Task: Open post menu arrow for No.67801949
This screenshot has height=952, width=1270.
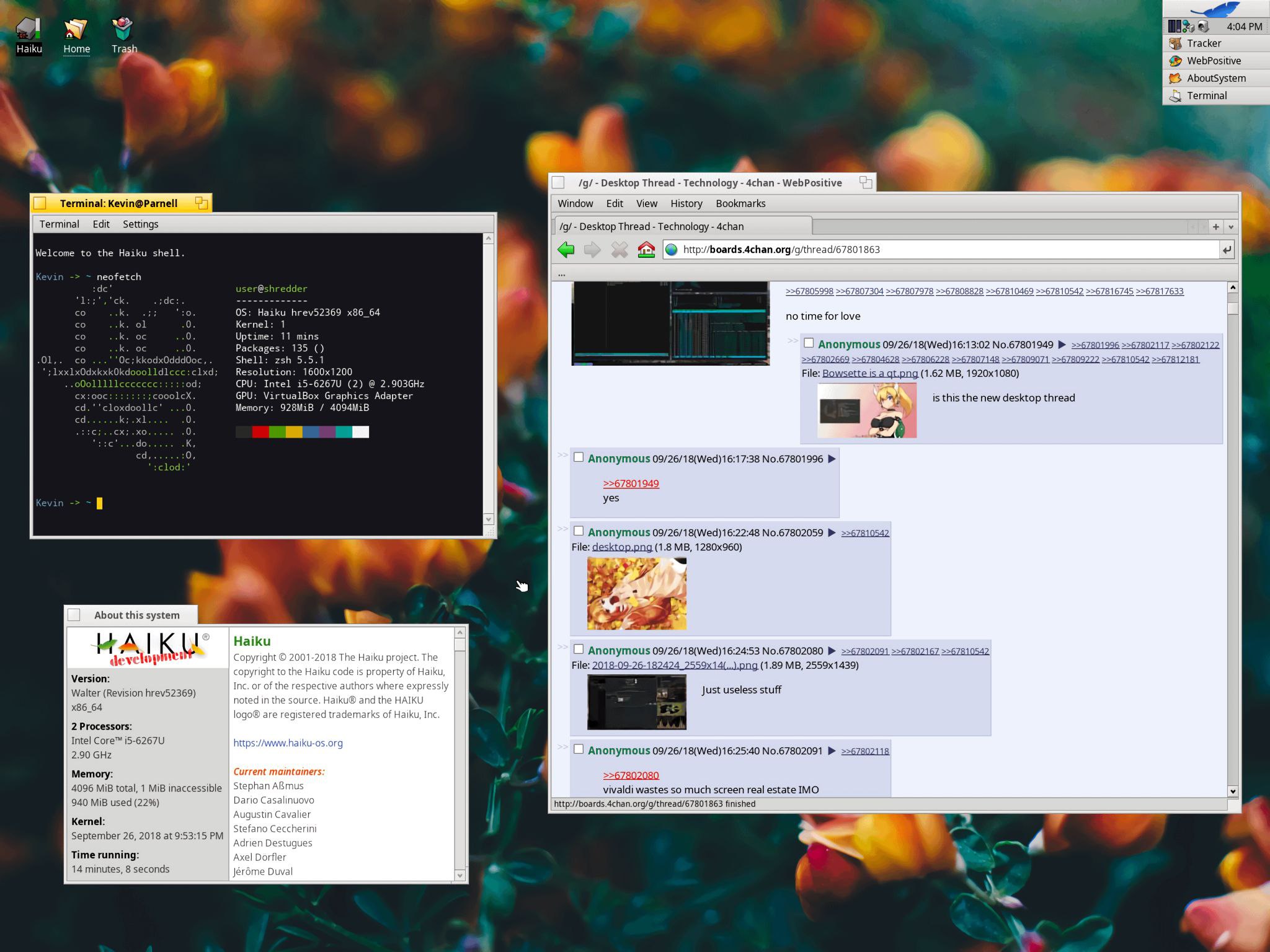Action: [x=1062, y=345]
